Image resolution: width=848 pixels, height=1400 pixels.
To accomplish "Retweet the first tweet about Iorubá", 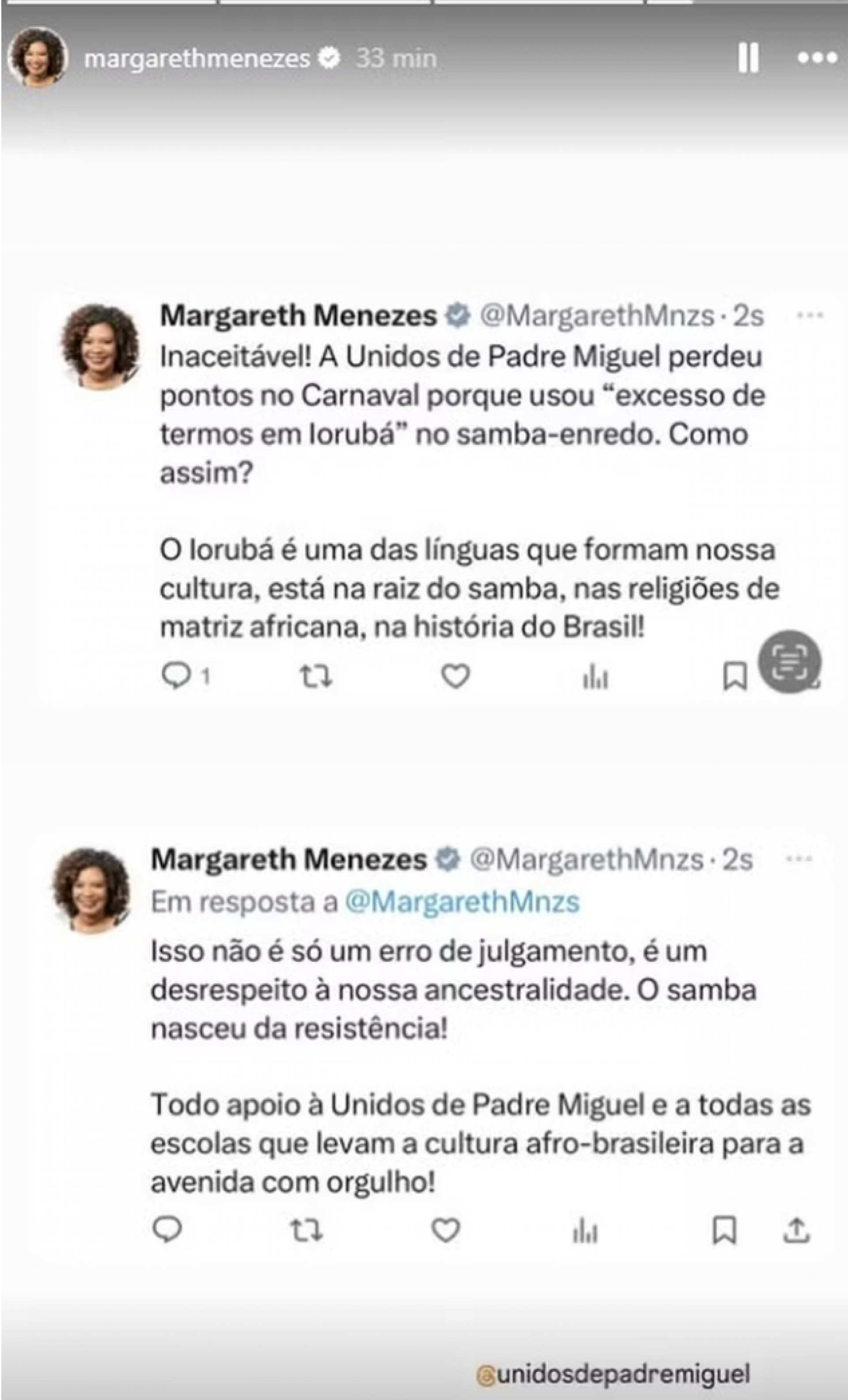I will coord(316,676).
